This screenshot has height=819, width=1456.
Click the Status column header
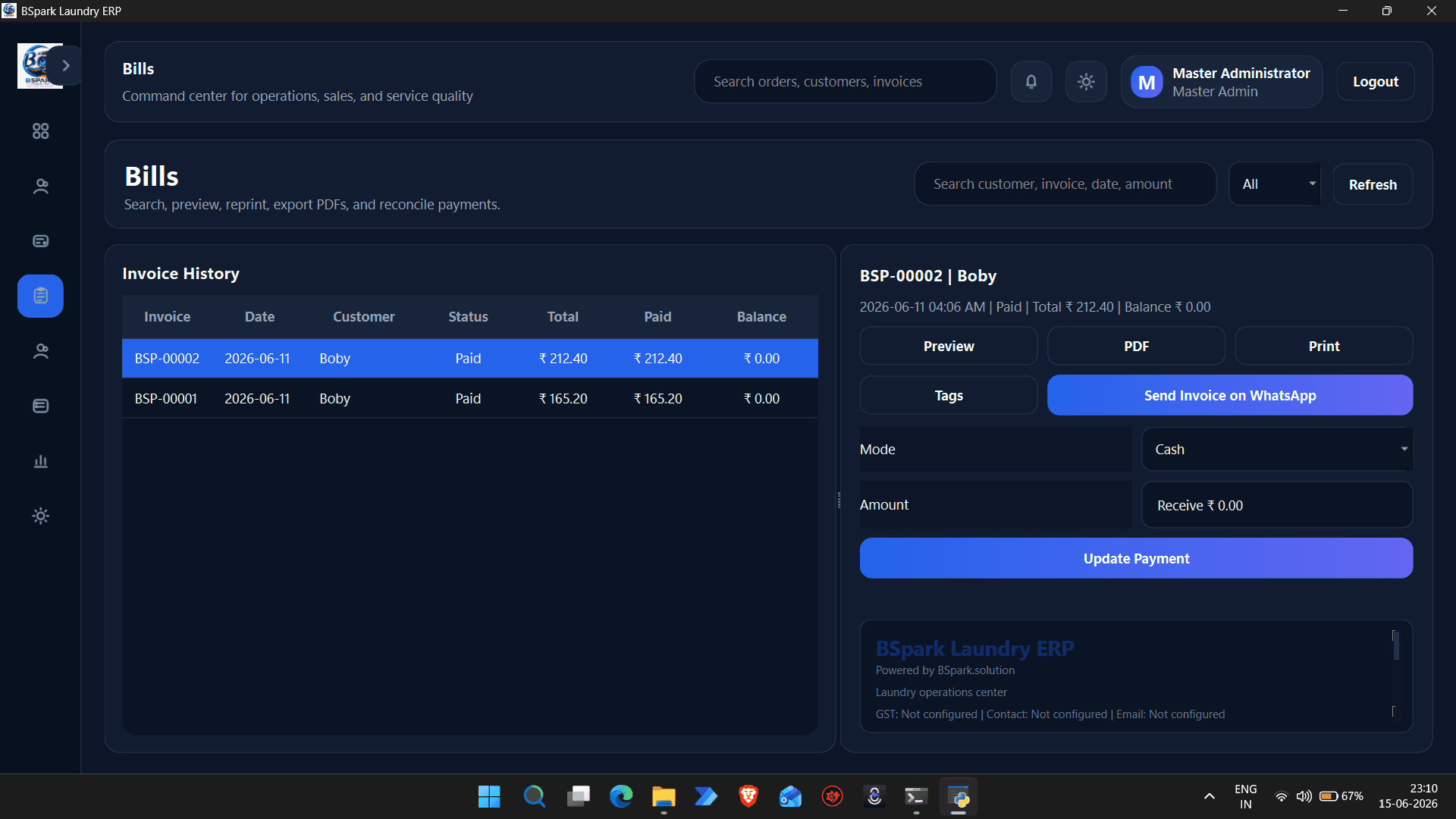coord(468,316)
